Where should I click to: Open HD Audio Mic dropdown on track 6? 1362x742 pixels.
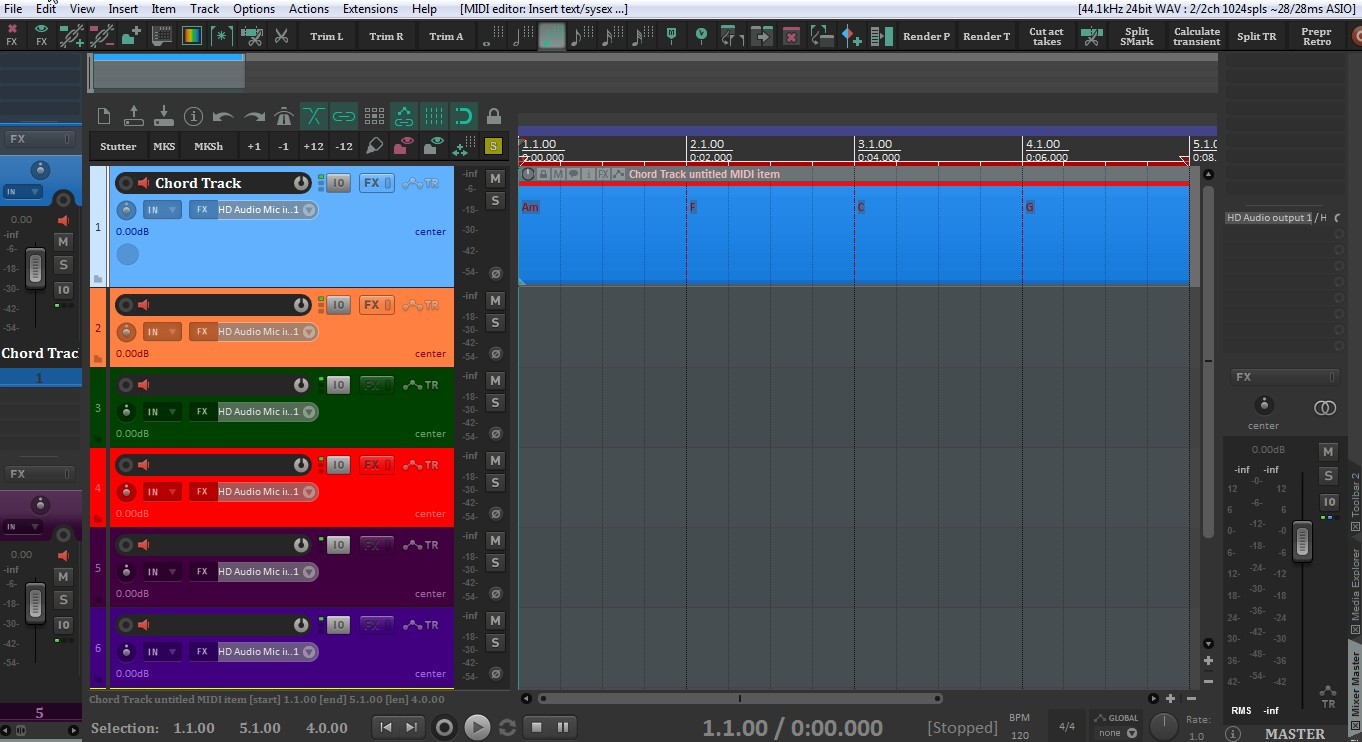pos(267,652)
